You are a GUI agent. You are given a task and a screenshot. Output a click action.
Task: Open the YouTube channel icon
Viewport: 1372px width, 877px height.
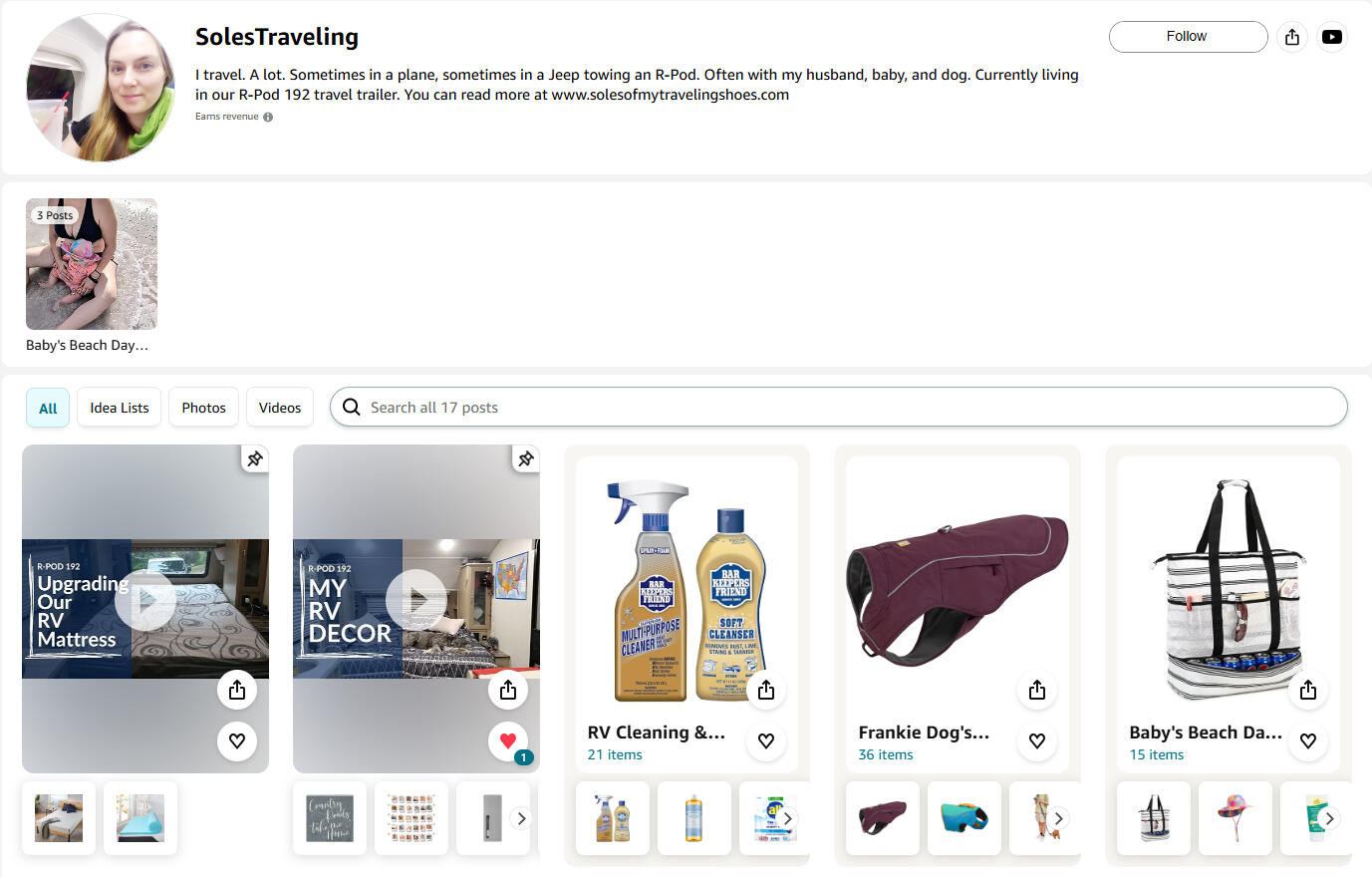[1332, 37]
